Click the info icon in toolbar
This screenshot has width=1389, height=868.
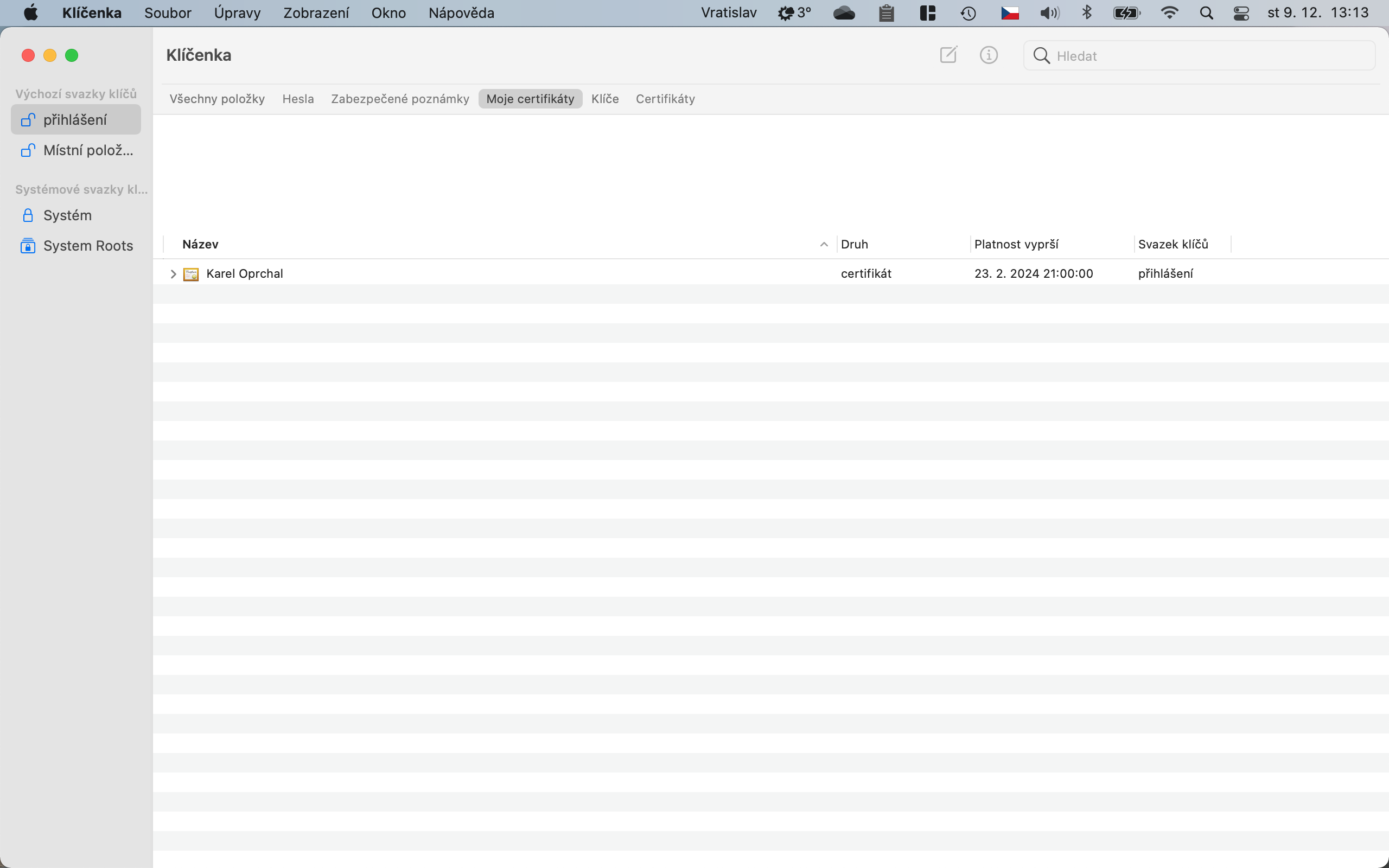[989, 55]
